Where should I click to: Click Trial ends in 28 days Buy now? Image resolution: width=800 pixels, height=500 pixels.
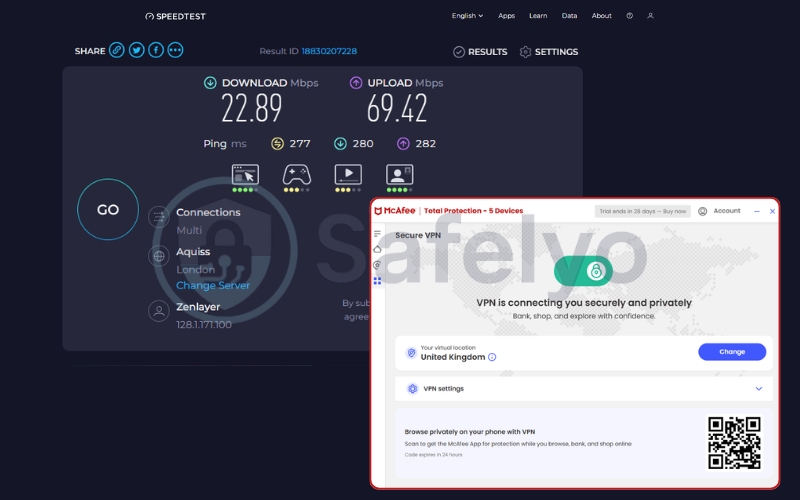[x=642, y=211]
